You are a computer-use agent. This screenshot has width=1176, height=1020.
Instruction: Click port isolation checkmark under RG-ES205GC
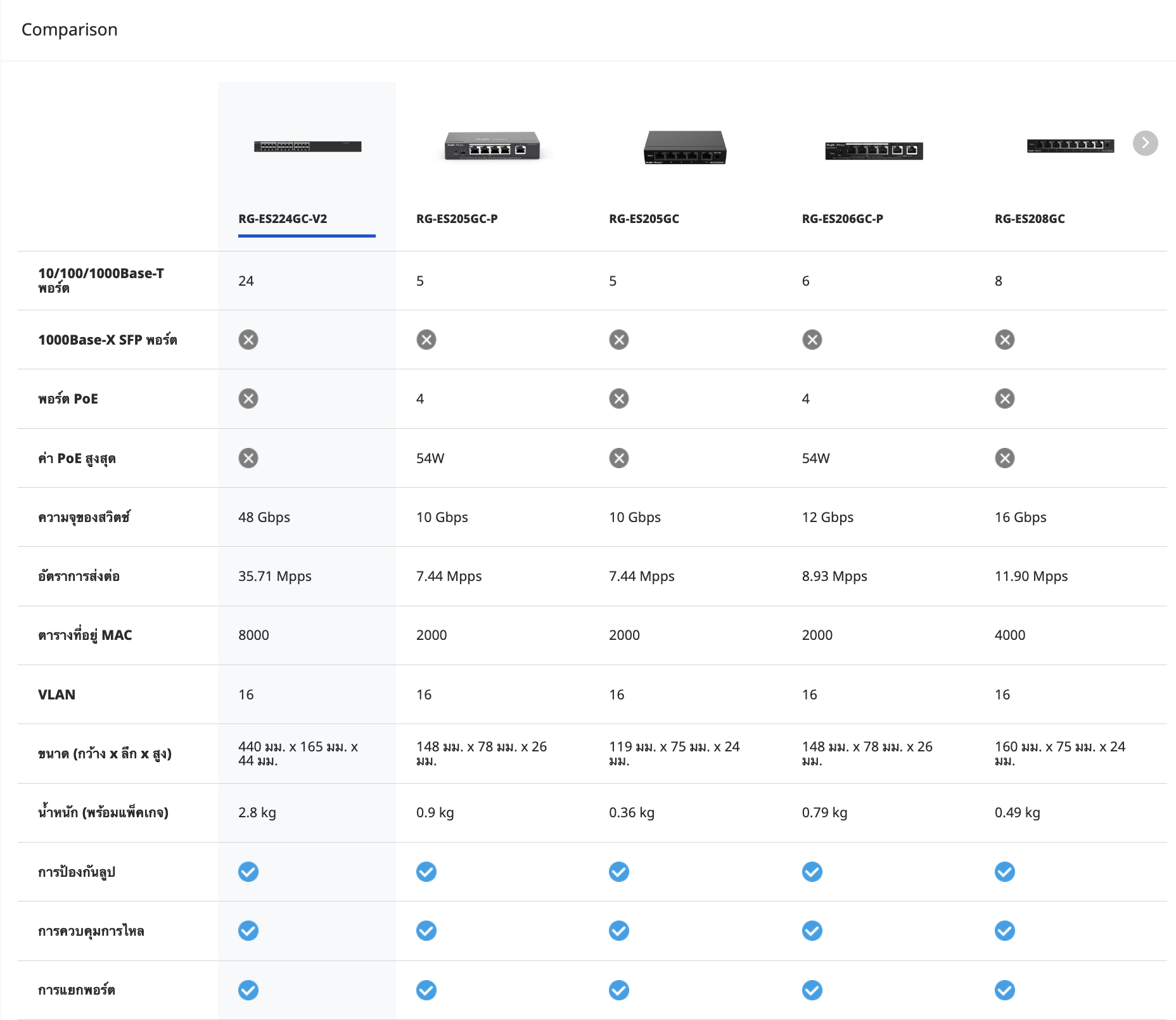(619, 990)
